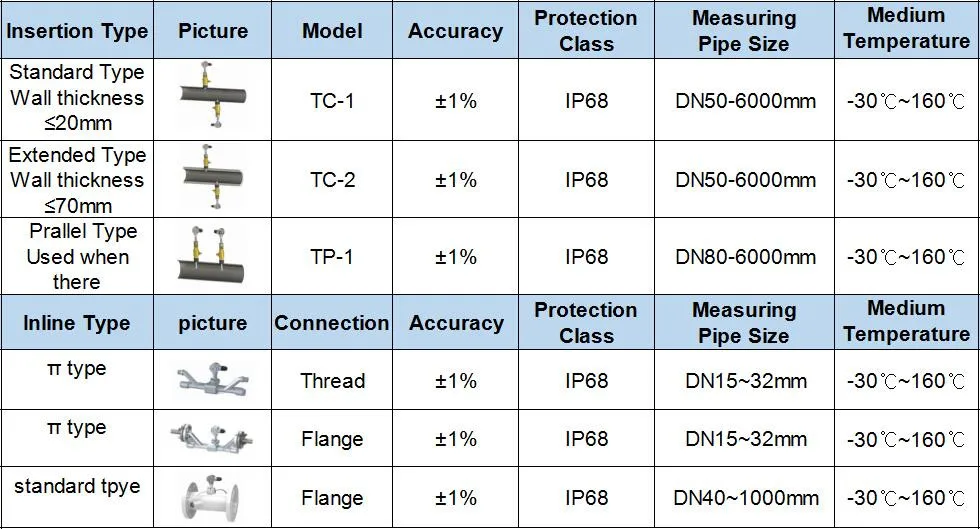Click the TC-1 model cell
This screenshot has height=529, width=980.
tap(332, 101)
